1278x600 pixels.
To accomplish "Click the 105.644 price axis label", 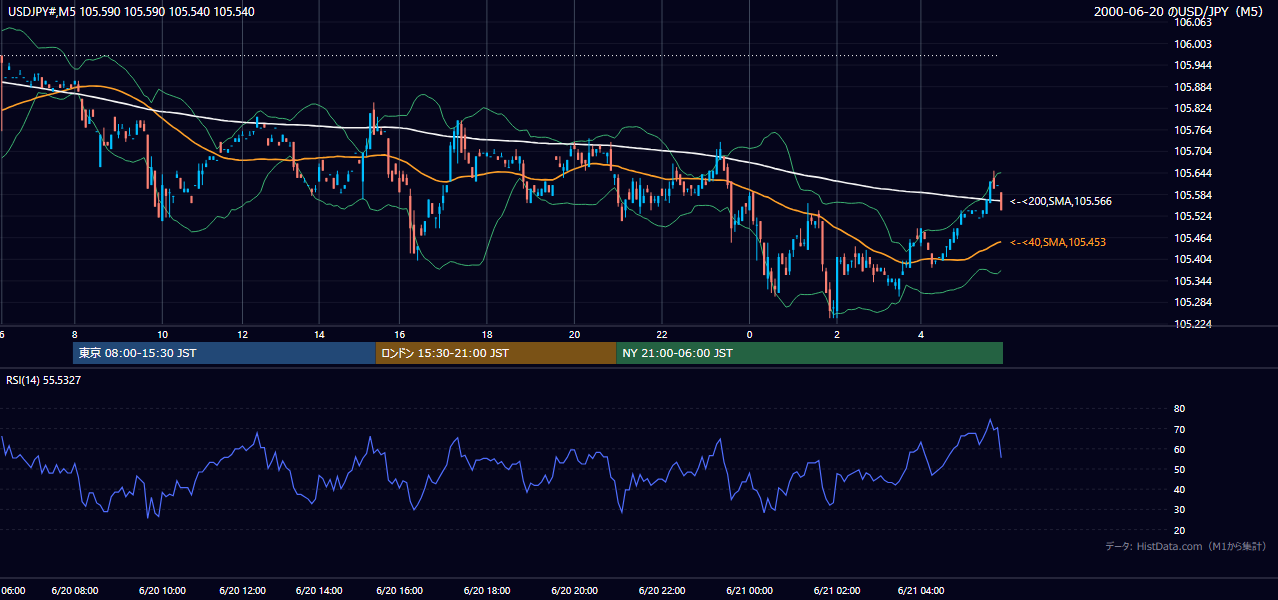I will 1193,173.
